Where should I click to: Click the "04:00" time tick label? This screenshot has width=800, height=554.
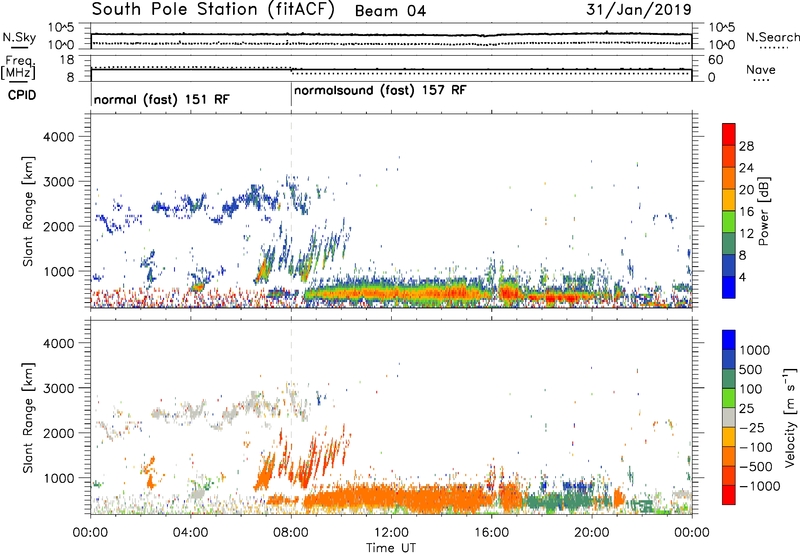[x=190, y=533]
